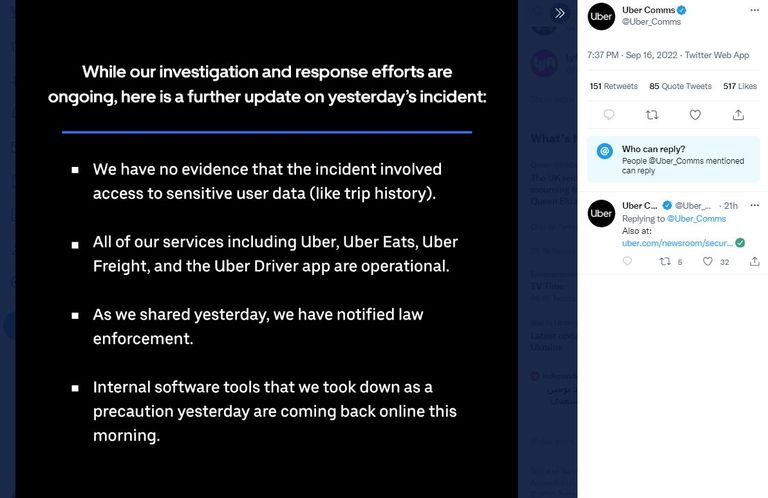
Task: Click the Uber Comms profile avatar at top
Action: point(601,16)
